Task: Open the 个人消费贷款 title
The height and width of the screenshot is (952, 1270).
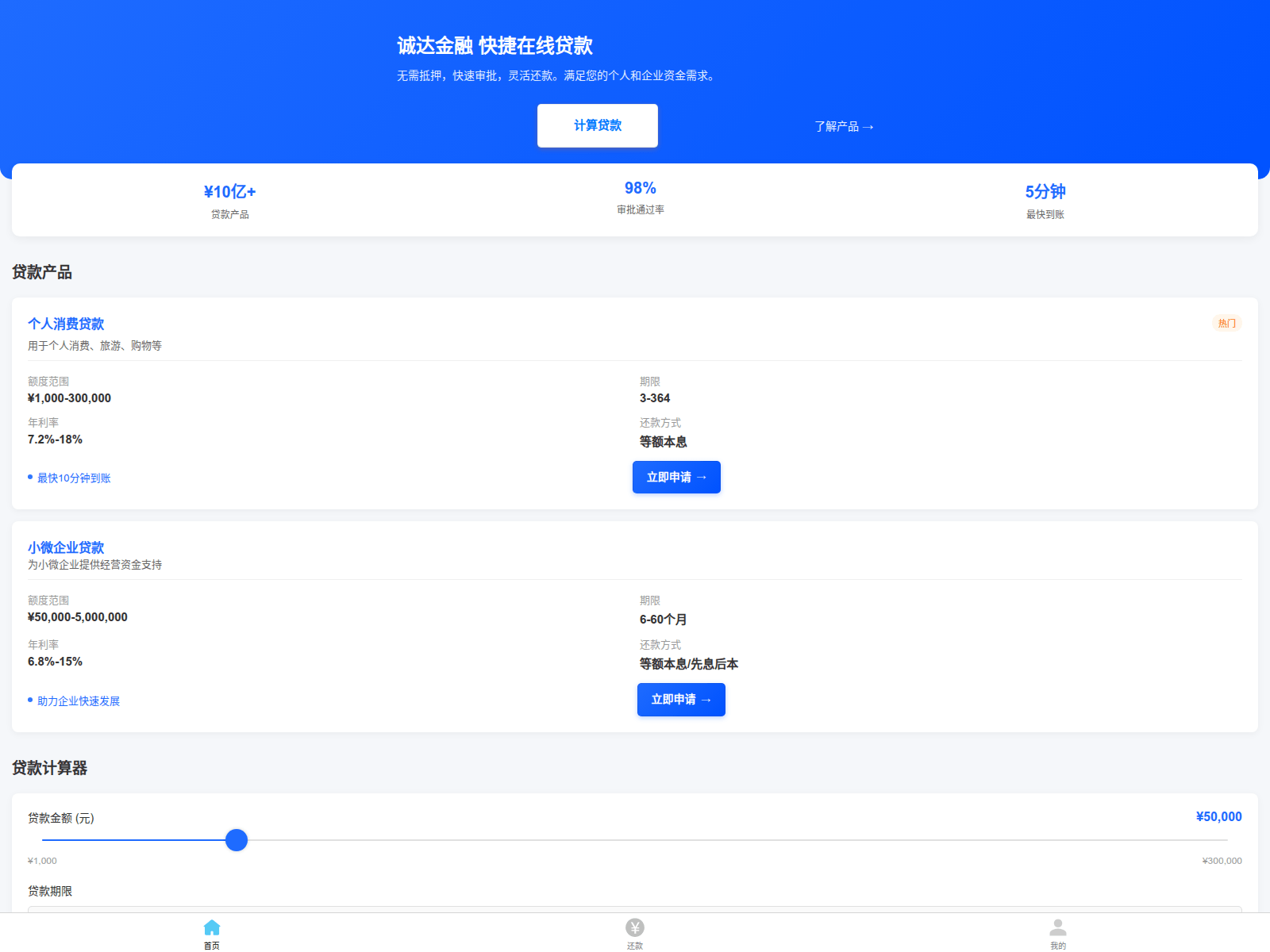Action: point(66,324)
